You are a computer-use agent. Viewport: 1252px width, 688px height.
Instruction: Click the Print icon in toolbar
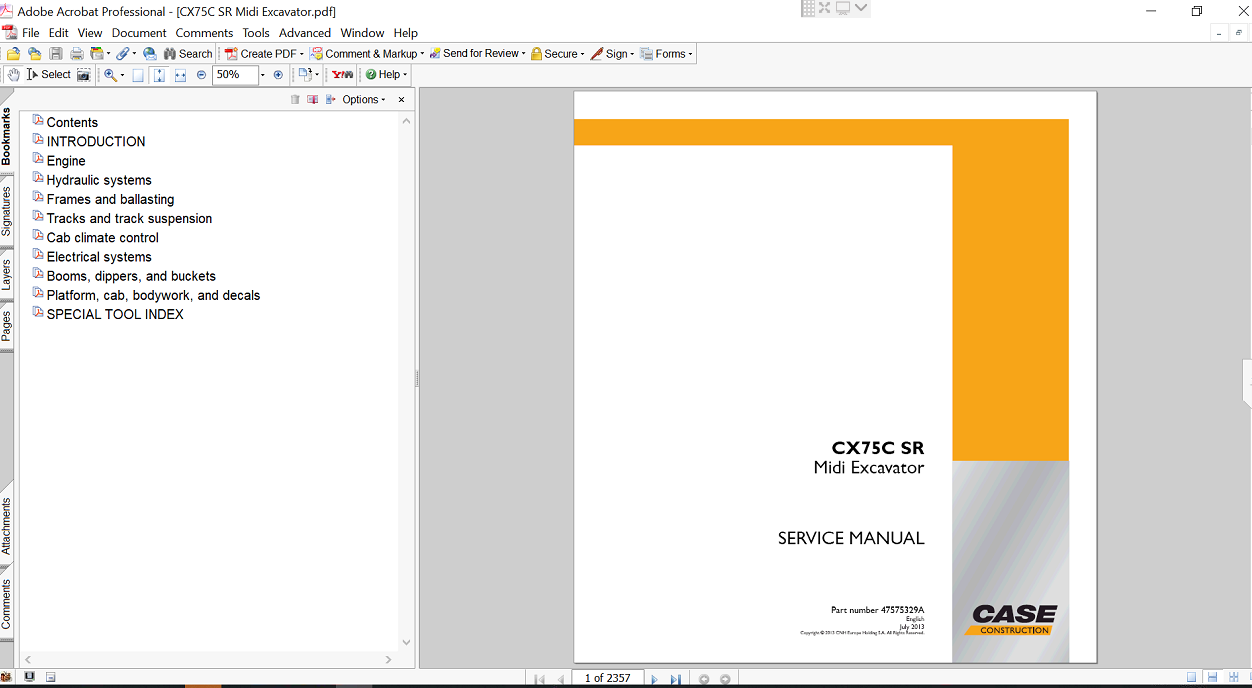coord(76,54)
